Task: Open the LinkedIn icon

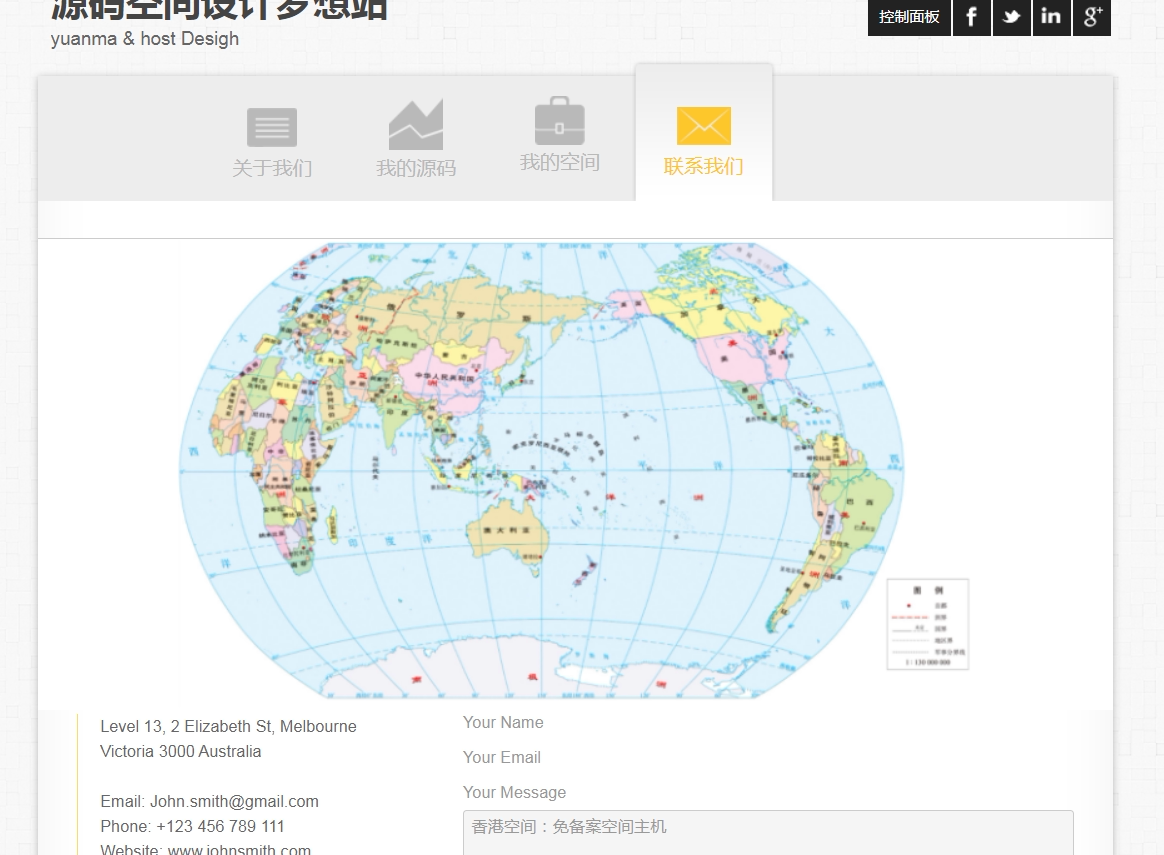Action: pyautogui.click(x=1051, y=16)
